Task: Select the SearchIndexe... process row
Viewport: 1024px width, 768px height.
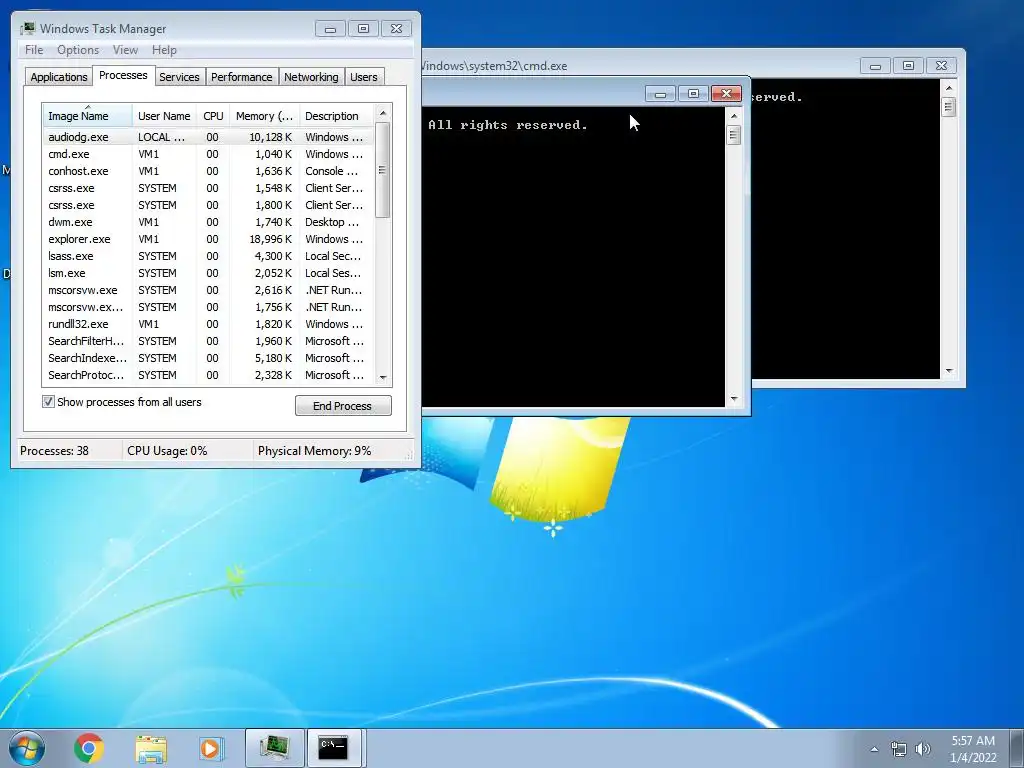Action: (x=208, y=358)
